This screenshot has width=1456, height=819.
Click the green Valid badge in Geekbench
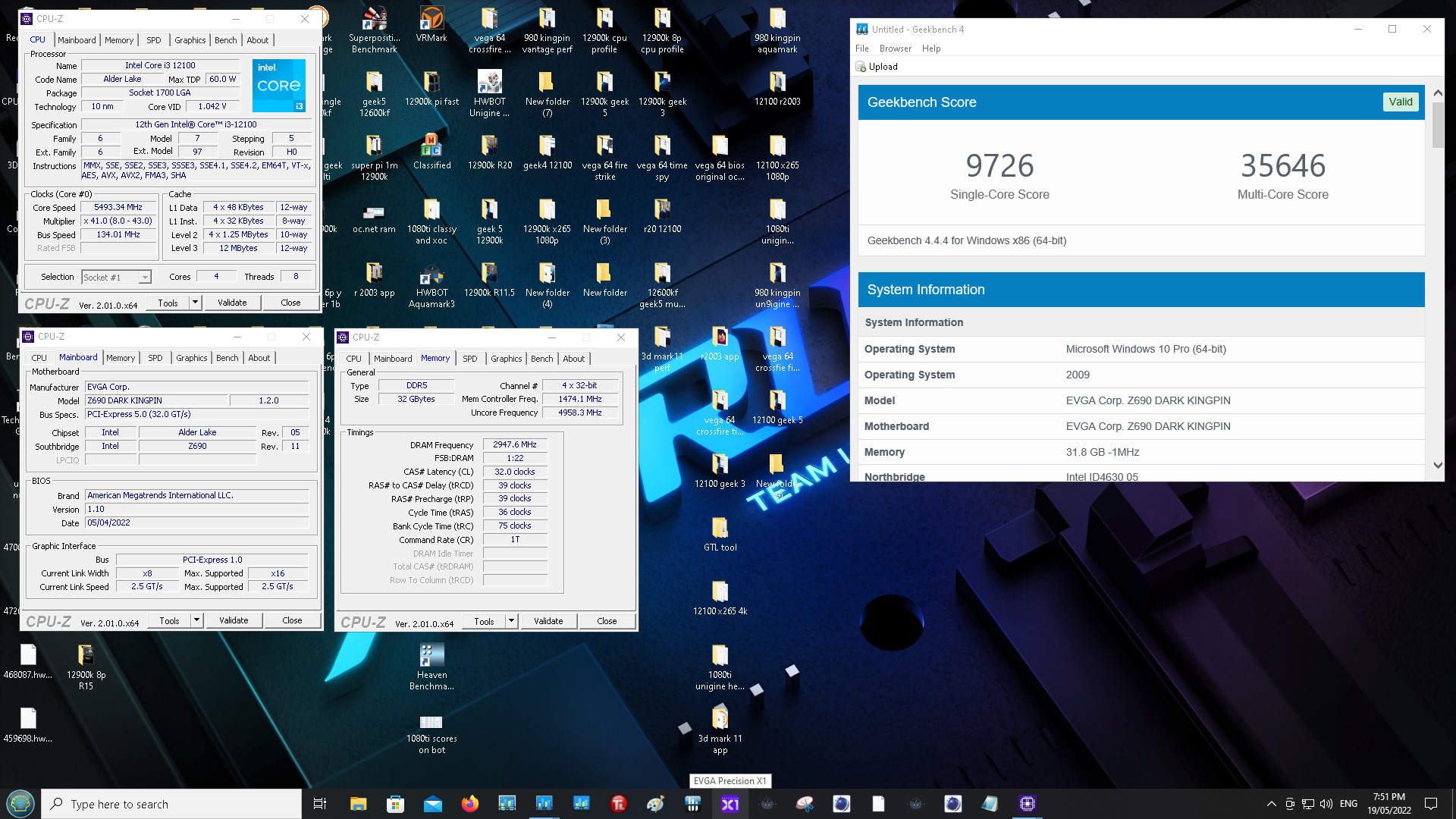(x=1401, y=102)
